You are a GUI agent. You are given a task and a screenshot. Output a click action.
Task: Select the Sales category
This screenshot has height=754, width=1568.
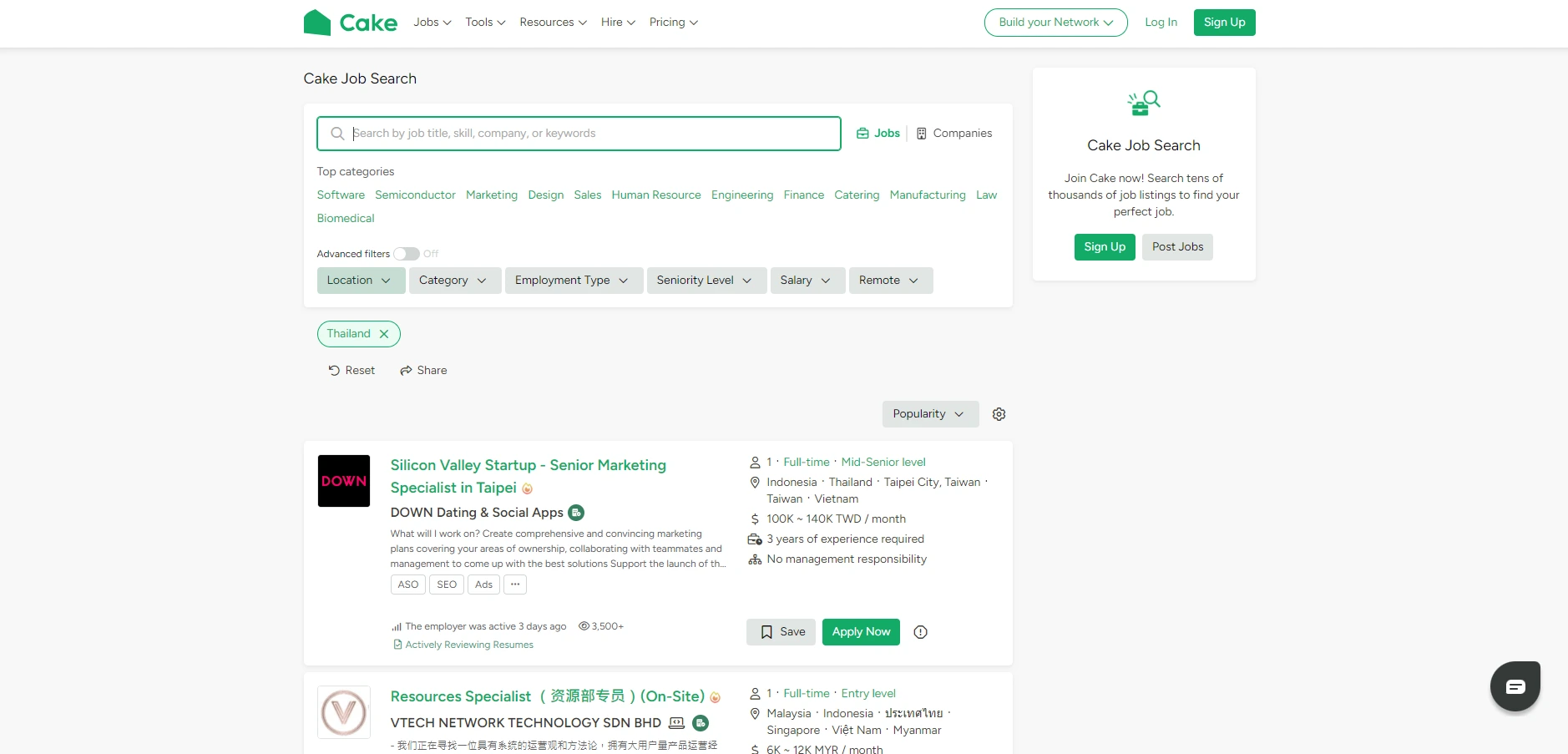(x=588, y=195)
